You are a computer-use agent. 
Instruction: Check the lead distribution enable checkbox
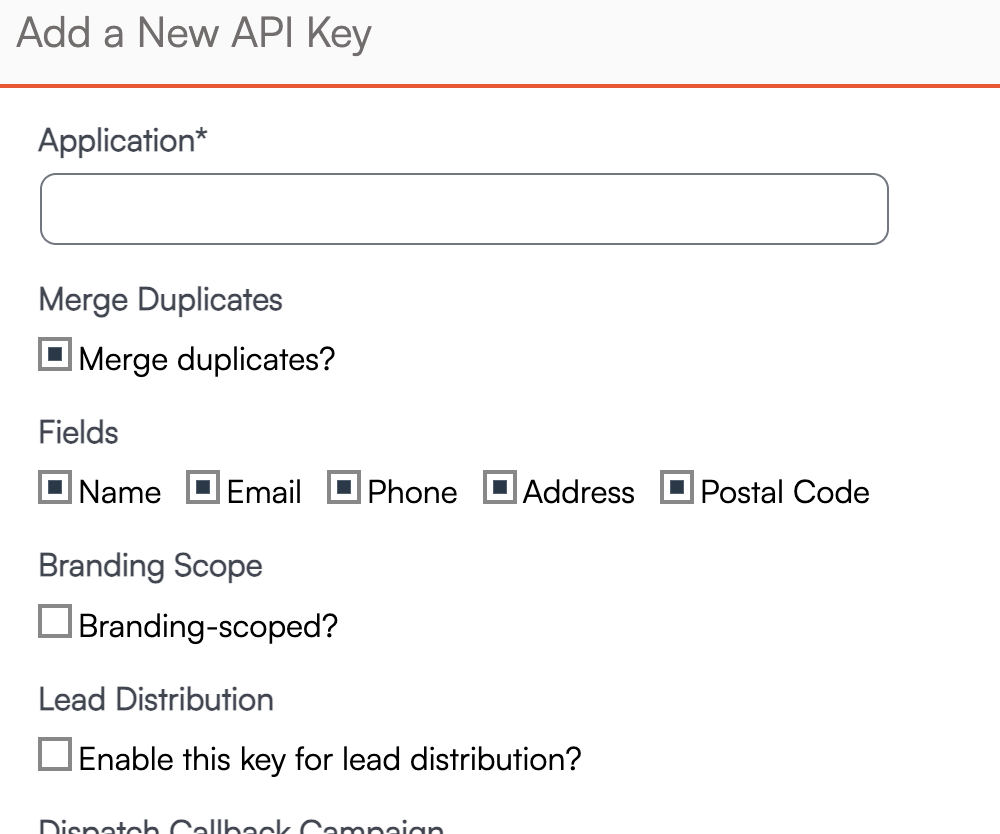pos(55,755)
